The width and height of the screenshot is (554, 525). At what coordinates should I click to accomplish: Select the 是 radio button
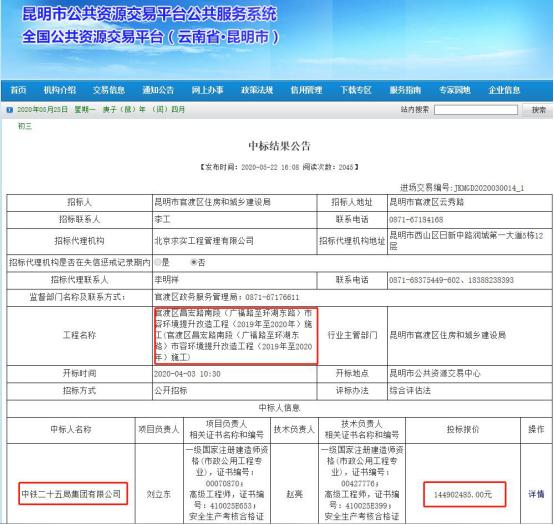tap(158, 262)
